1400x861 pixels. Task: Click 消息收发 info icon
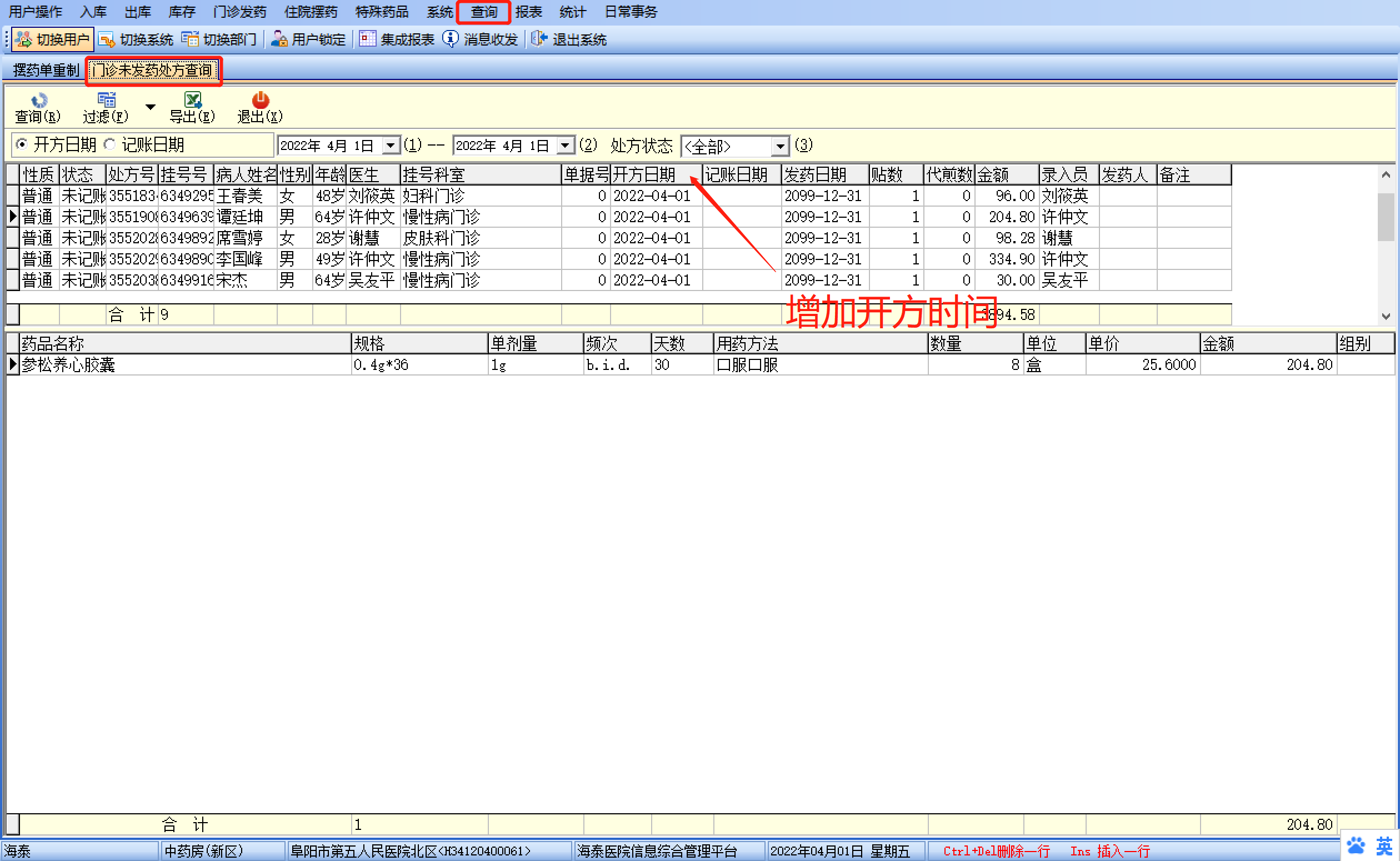coord(451,39)
